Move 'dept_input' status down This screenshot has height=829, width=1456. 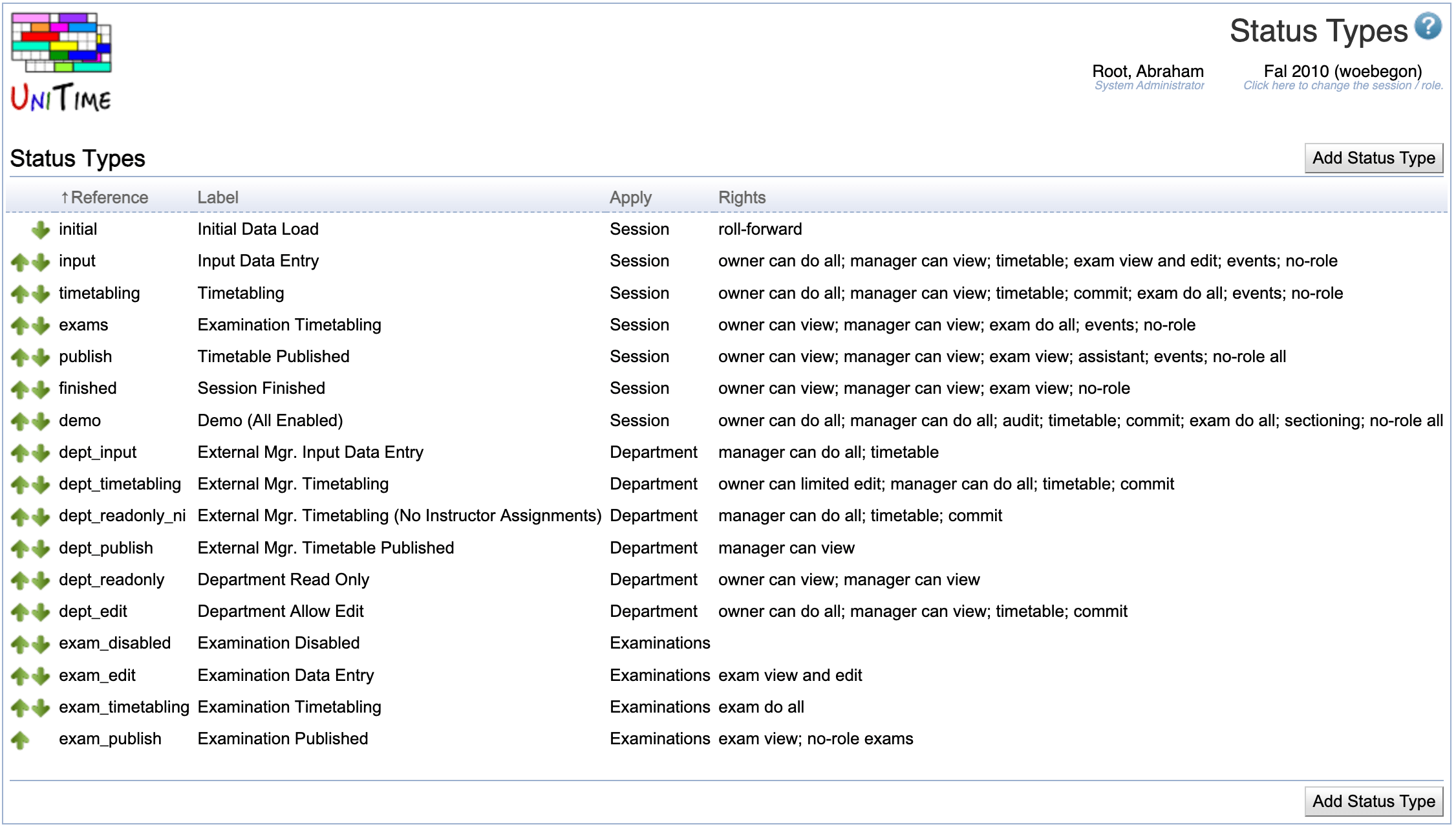coord(41,452)
